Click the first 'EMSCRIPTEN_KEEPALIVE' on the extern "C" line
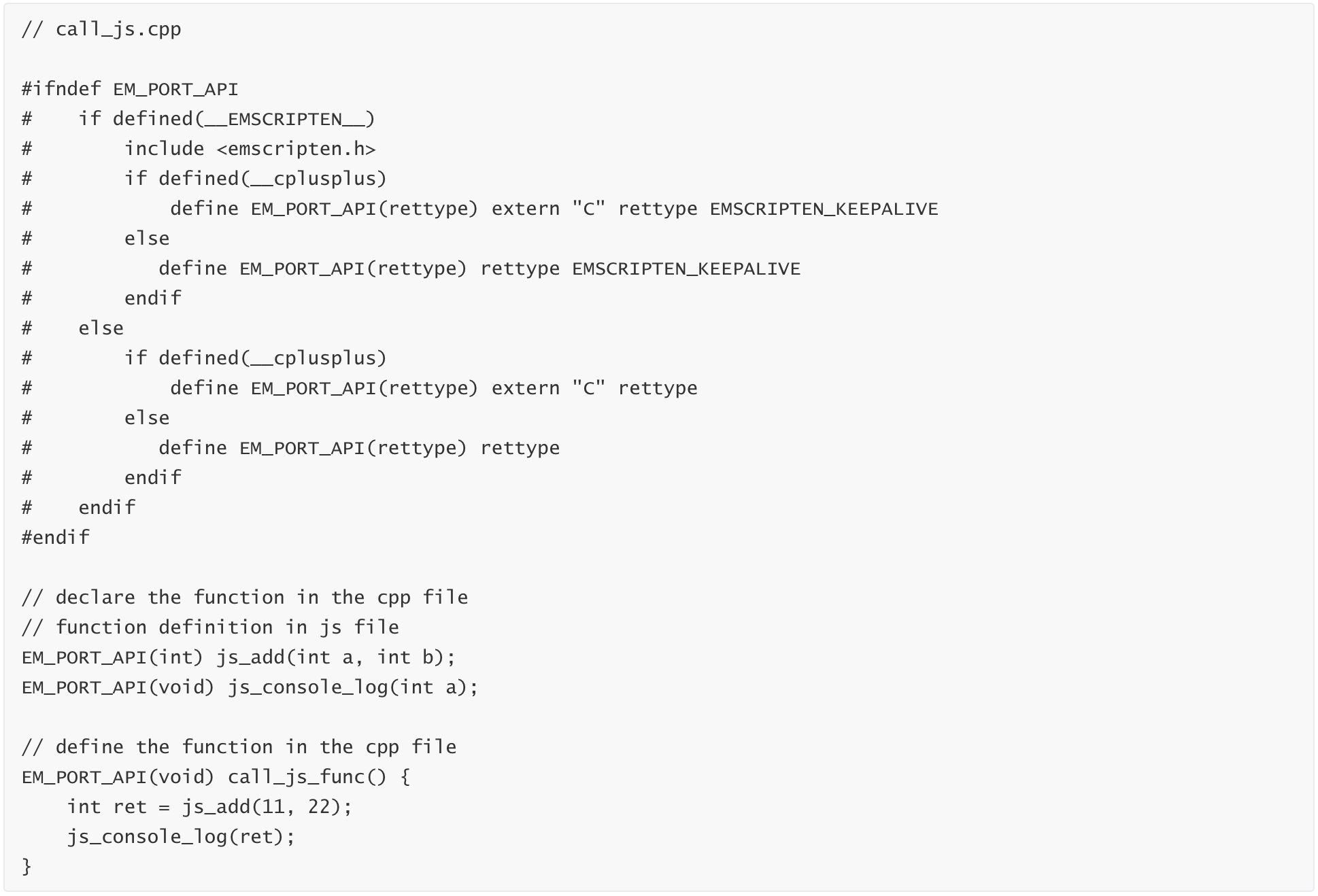The height and width of the screenshot is (896, 1318). pos(824,209)
